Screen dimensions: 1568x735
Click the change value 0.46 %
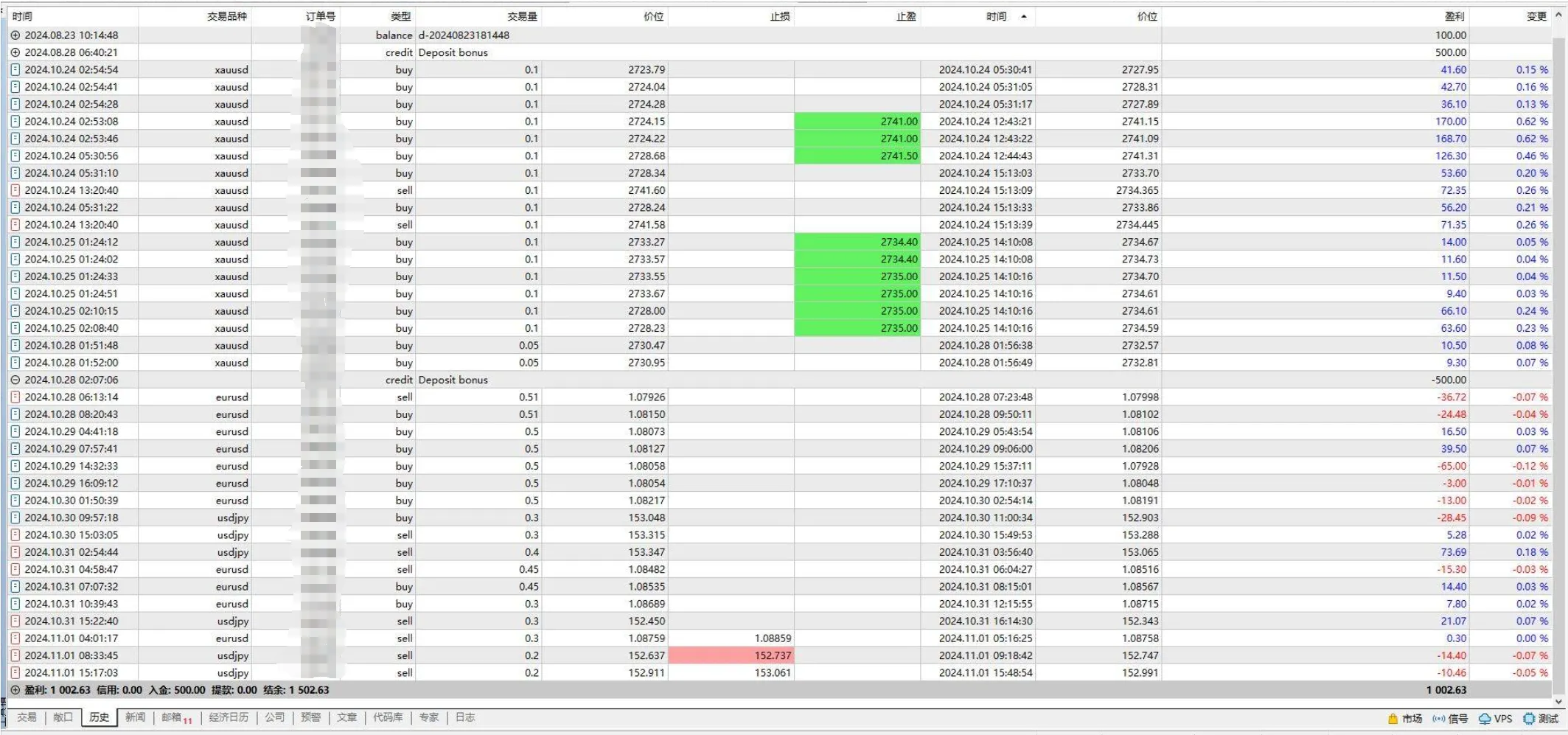[x=1533, y=156]
